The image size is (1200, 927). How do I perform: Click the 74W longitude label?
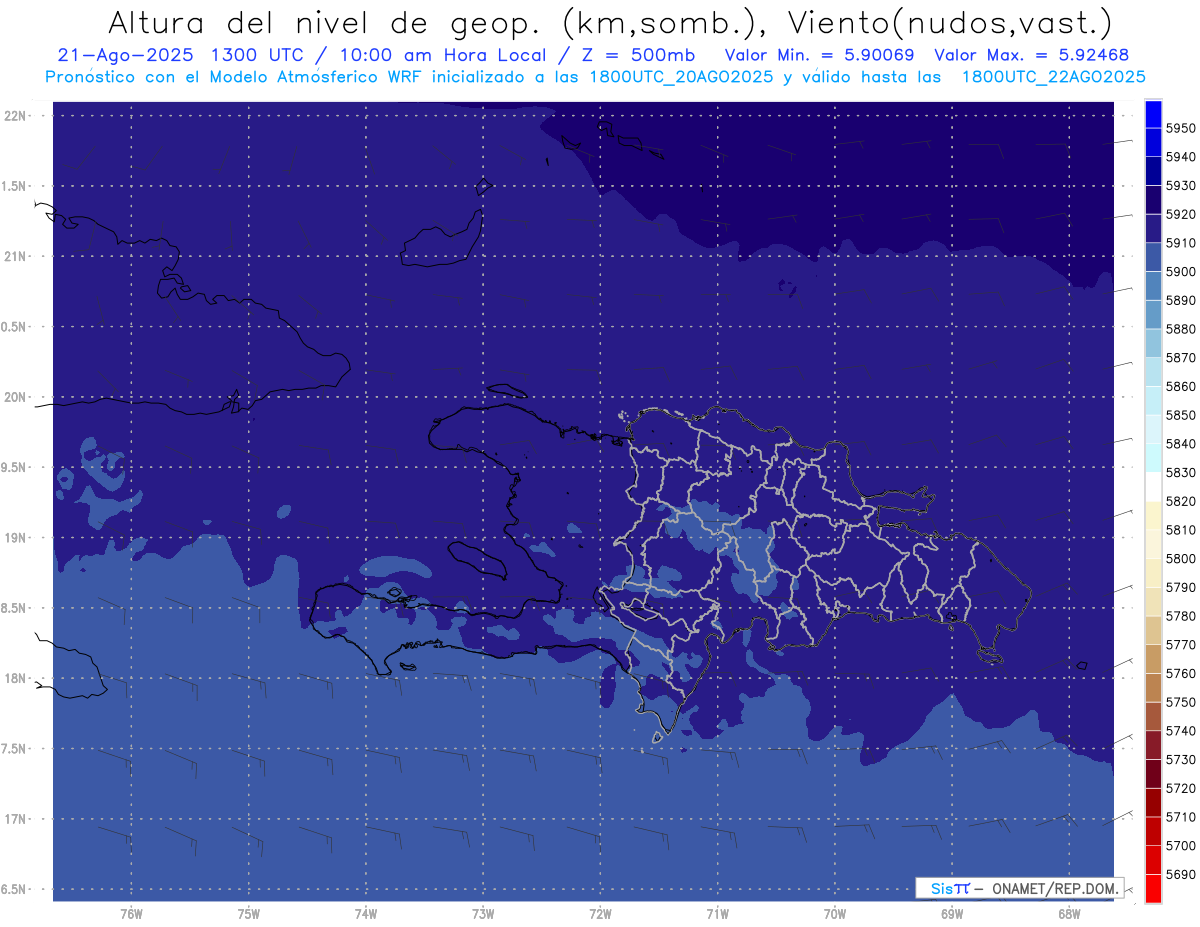click(366, 914)
